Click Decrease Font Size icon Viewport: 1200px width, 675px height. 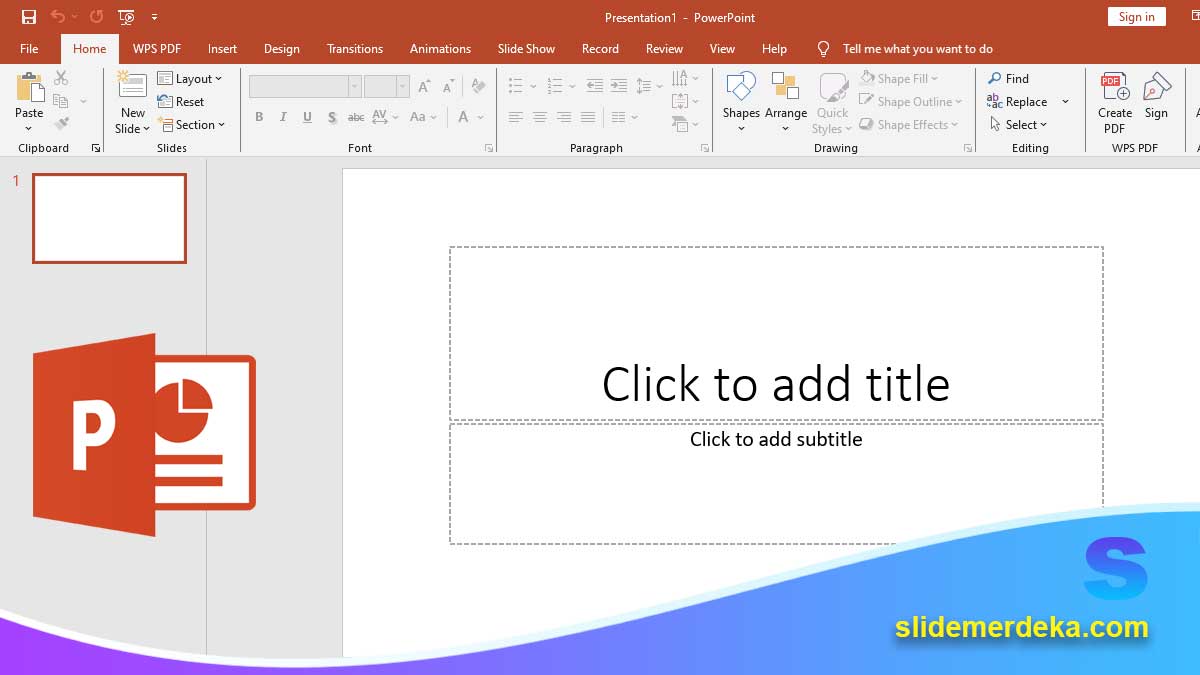pyautogui.click(x=446, y=87)
